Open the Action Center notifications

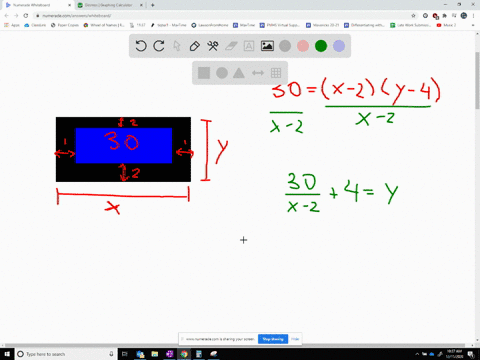coord(471,354)
